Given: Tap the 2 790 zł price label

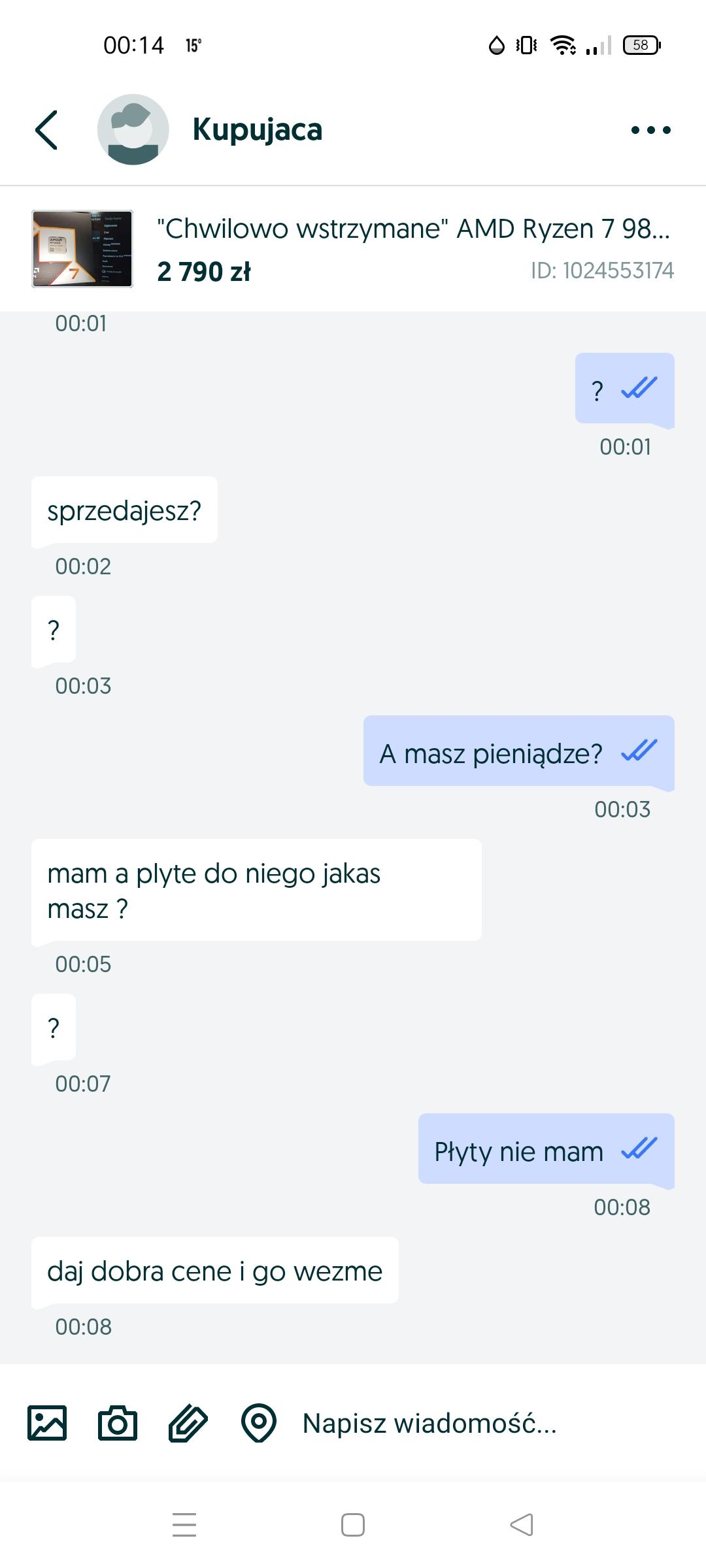Looking at the screenshot, I should pos(204,272).
